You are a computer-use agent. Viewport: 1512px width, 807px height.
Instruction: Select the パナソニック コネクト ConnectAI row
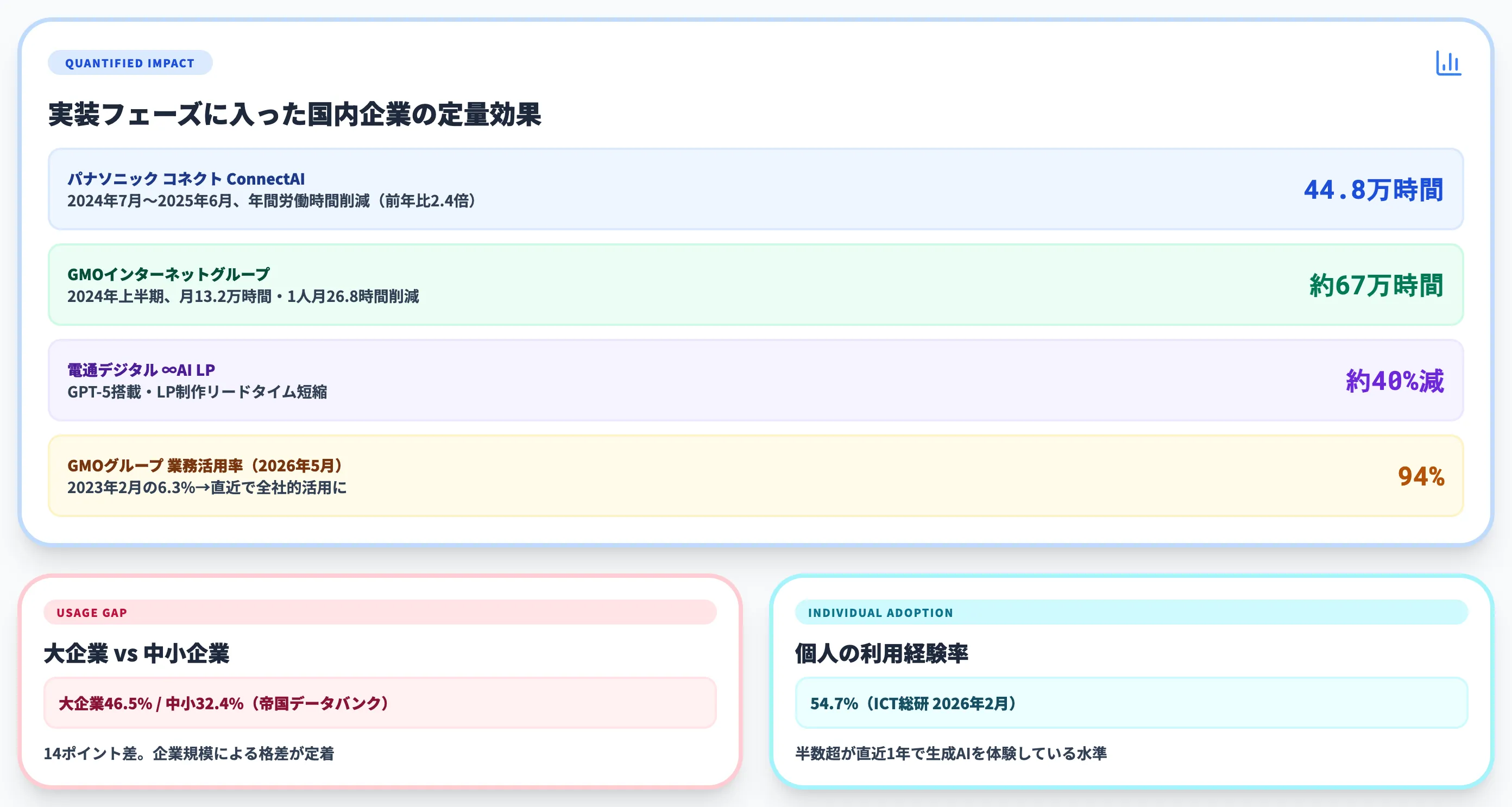(755, 189)
